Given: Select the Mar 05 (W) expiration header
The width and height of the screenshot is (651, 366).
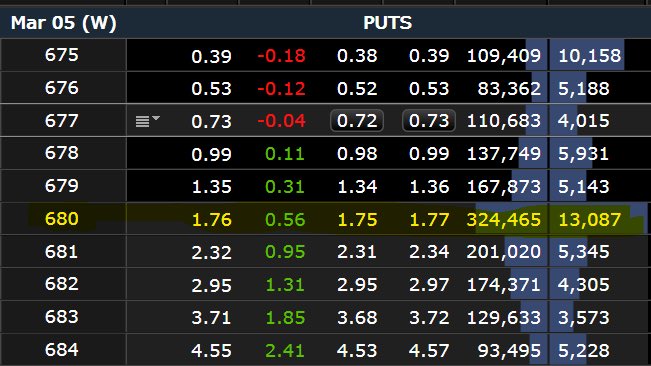Looking at the screenshot, I should (x=64, y=23).
